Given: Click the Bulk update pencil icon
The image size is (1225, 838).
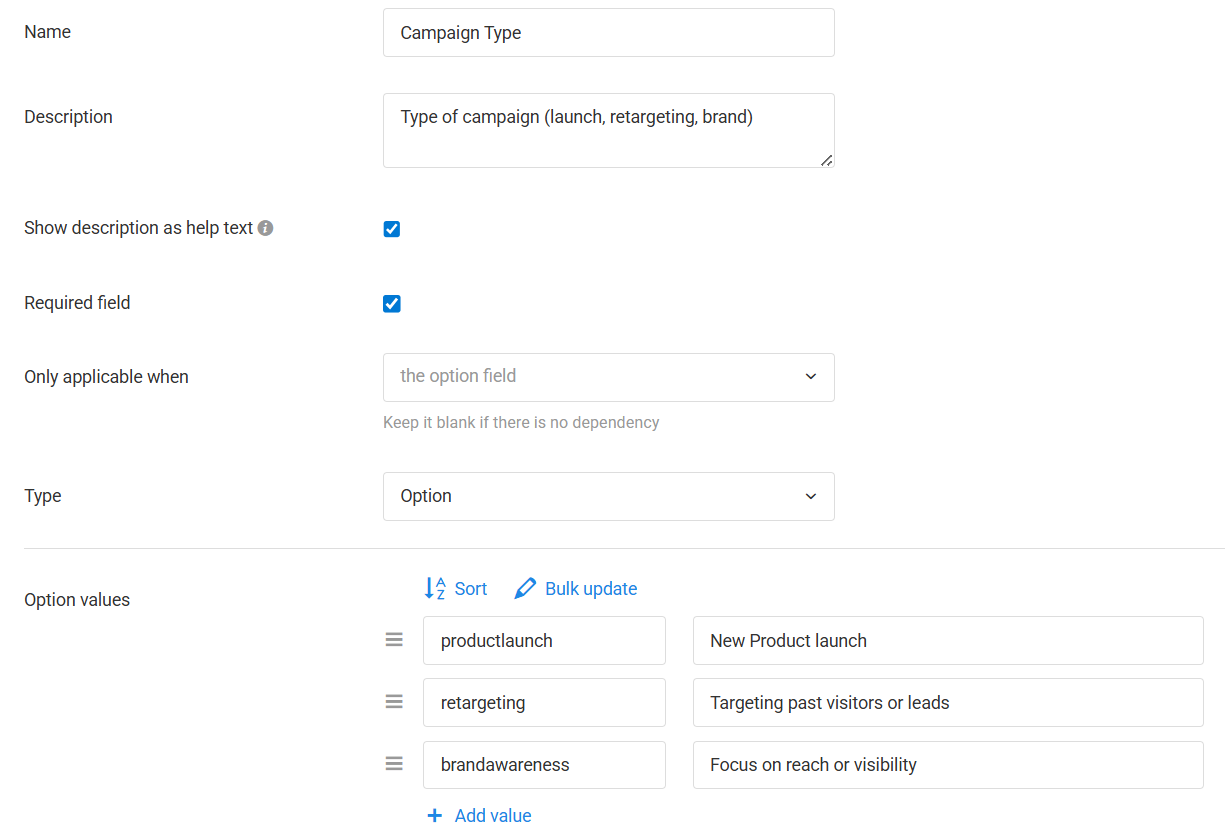Looking at the screenshot, I should point(525,589).
